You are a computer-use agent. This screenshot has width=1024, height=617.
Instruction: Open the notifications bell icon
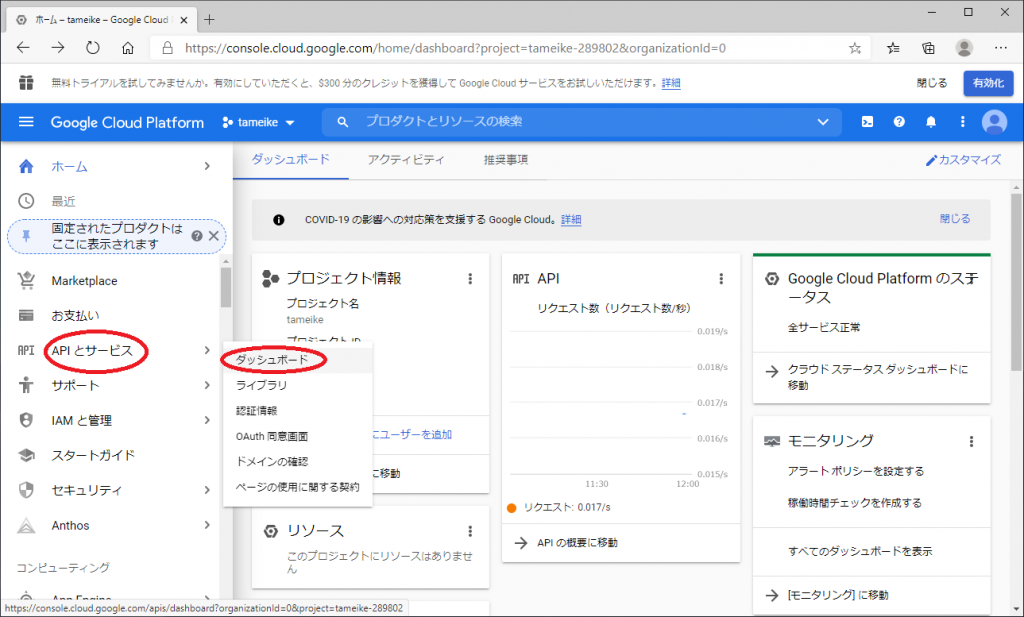point(931,122)
